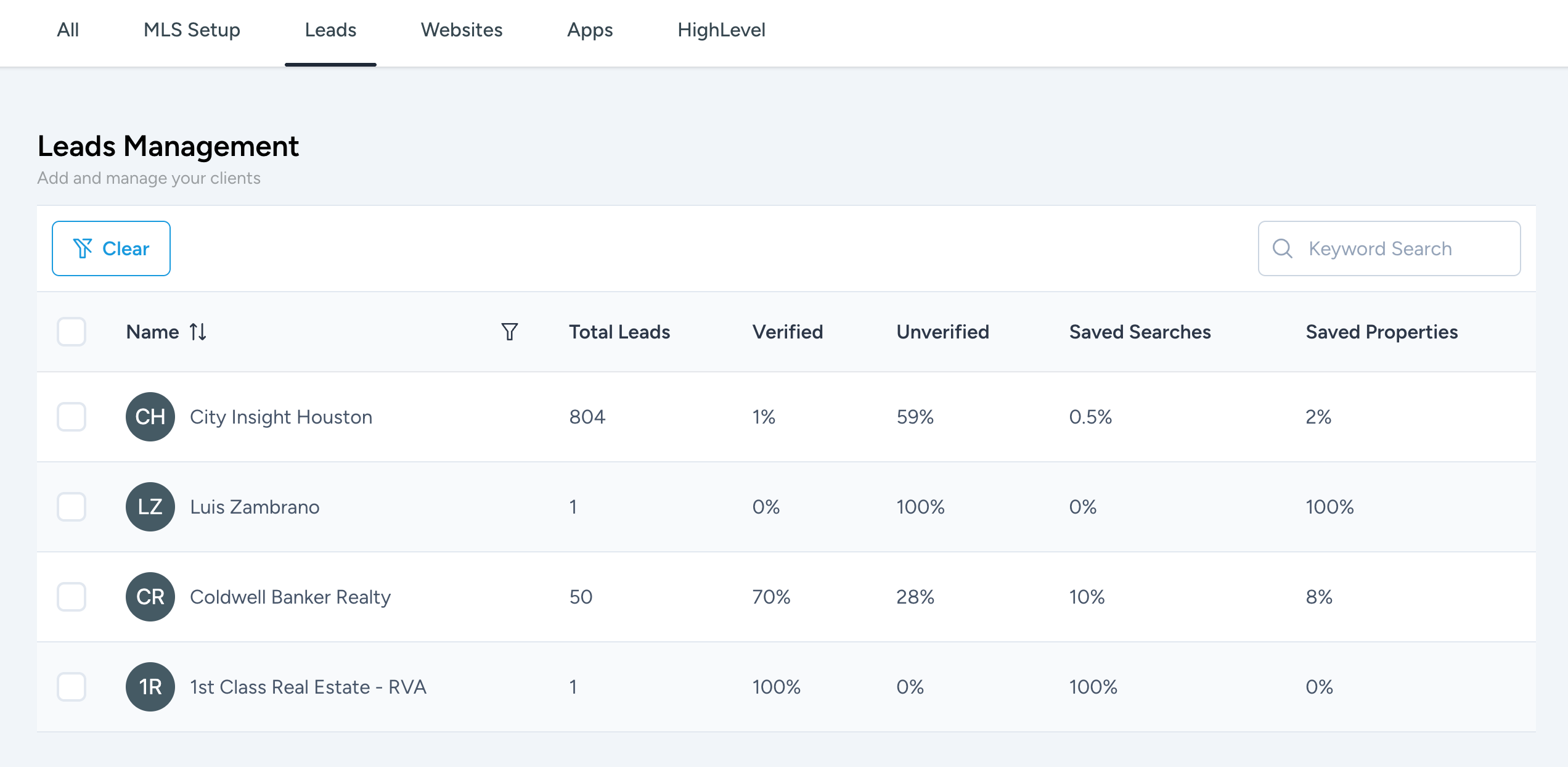Click the search magnifier icon
This screenshot has width=1568, height=767.
click(x=1282, y=248)
